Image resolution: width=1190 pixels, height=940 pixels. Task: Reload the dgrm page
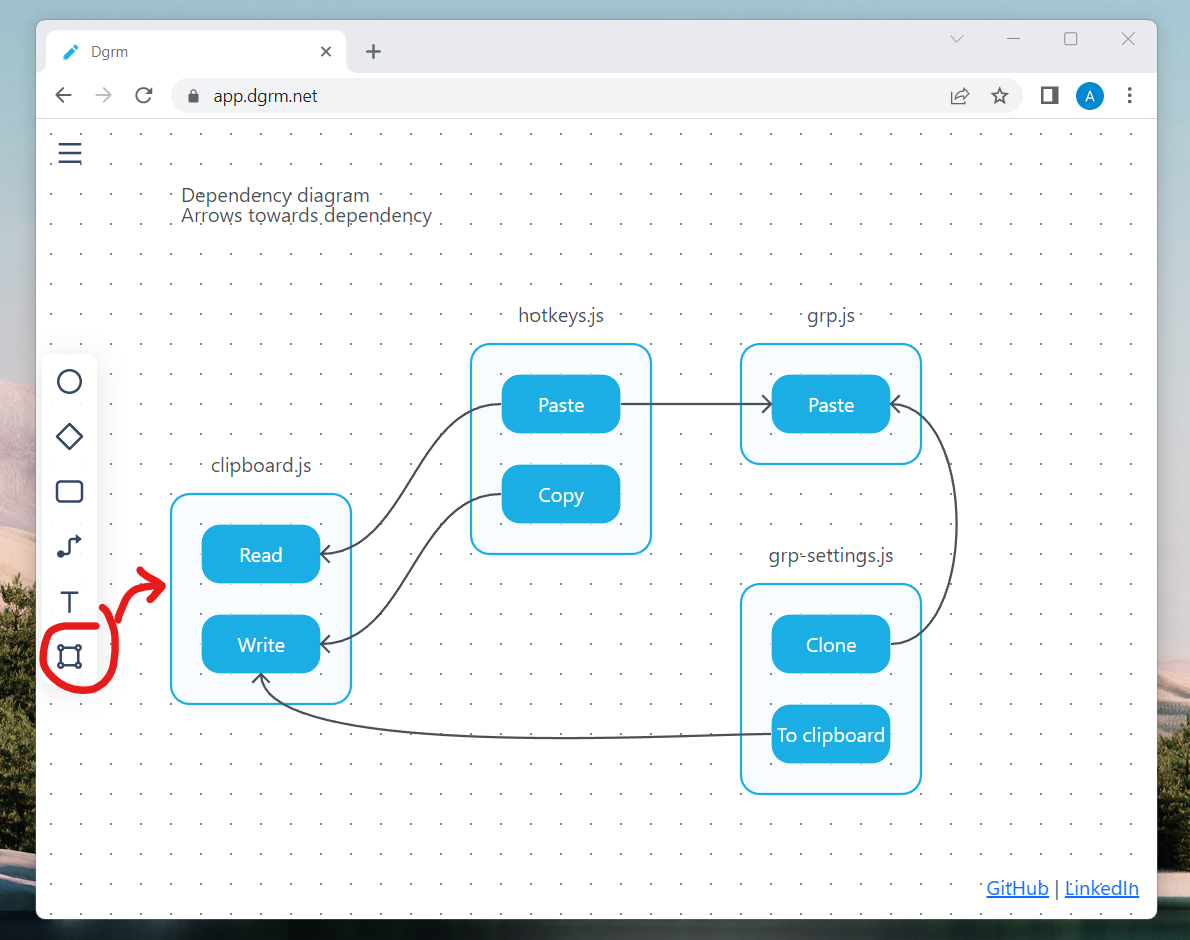[143, 95]
